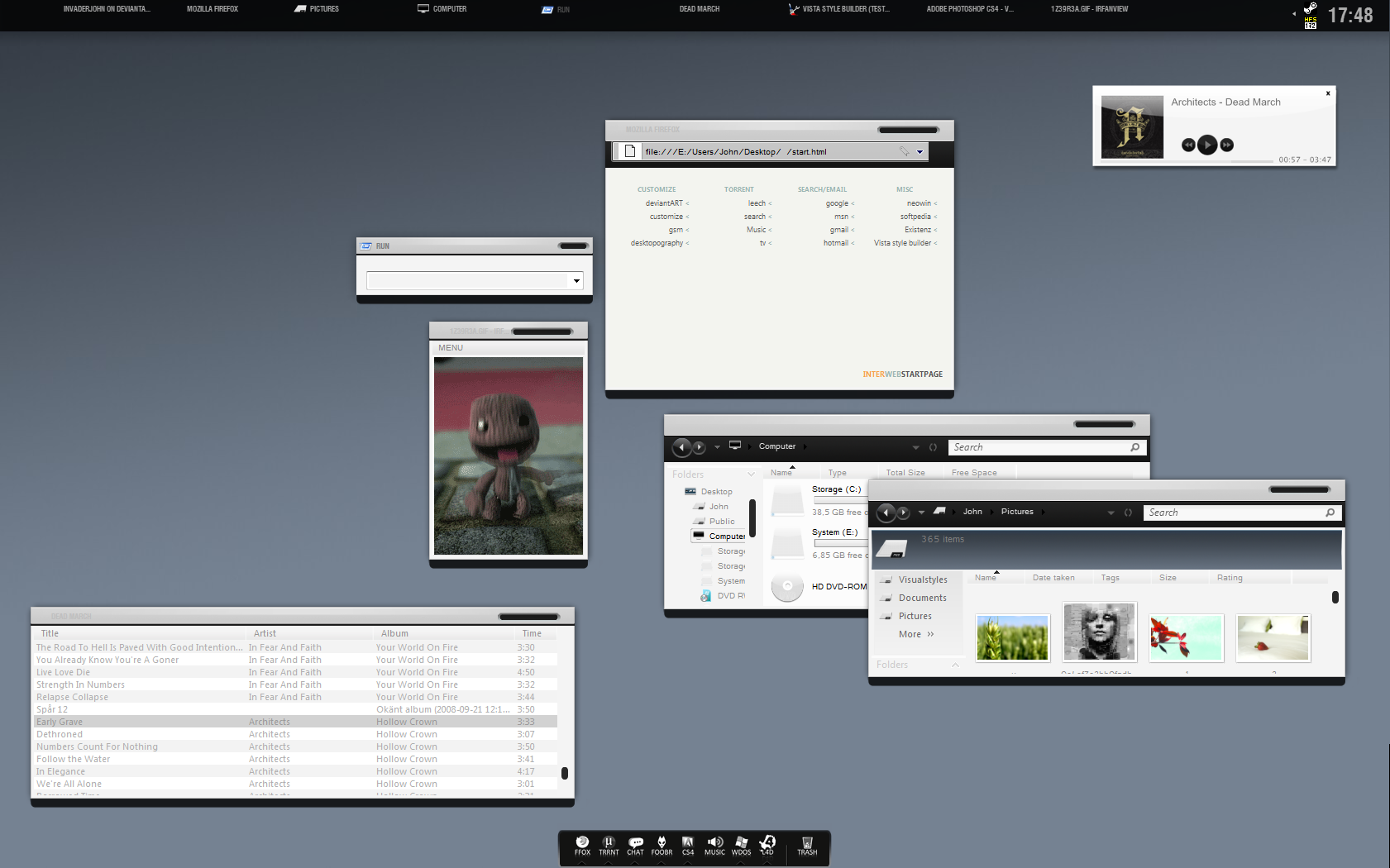The width and height of the screenshot is (1390, 868).
Task: Open the wheat field picture thumbnail
Action: tap(1012, 638)
